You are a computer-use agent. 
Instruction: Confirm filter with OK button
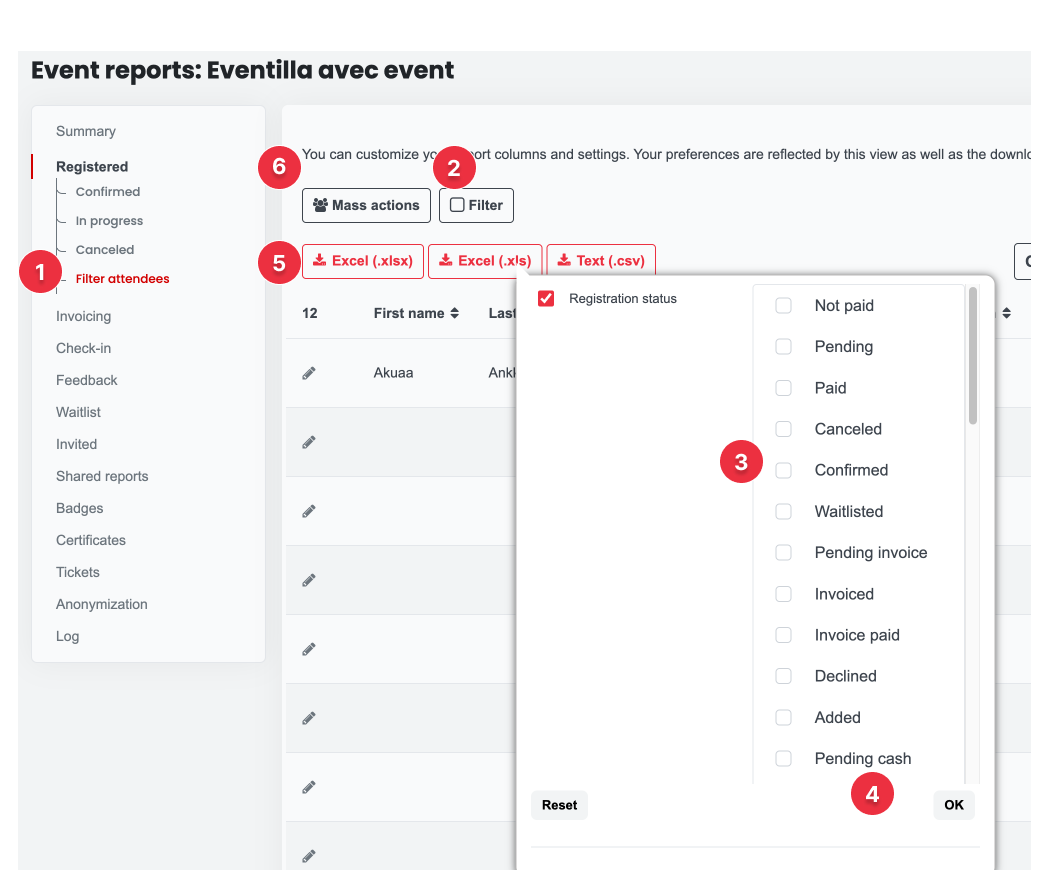click(954, 805)
